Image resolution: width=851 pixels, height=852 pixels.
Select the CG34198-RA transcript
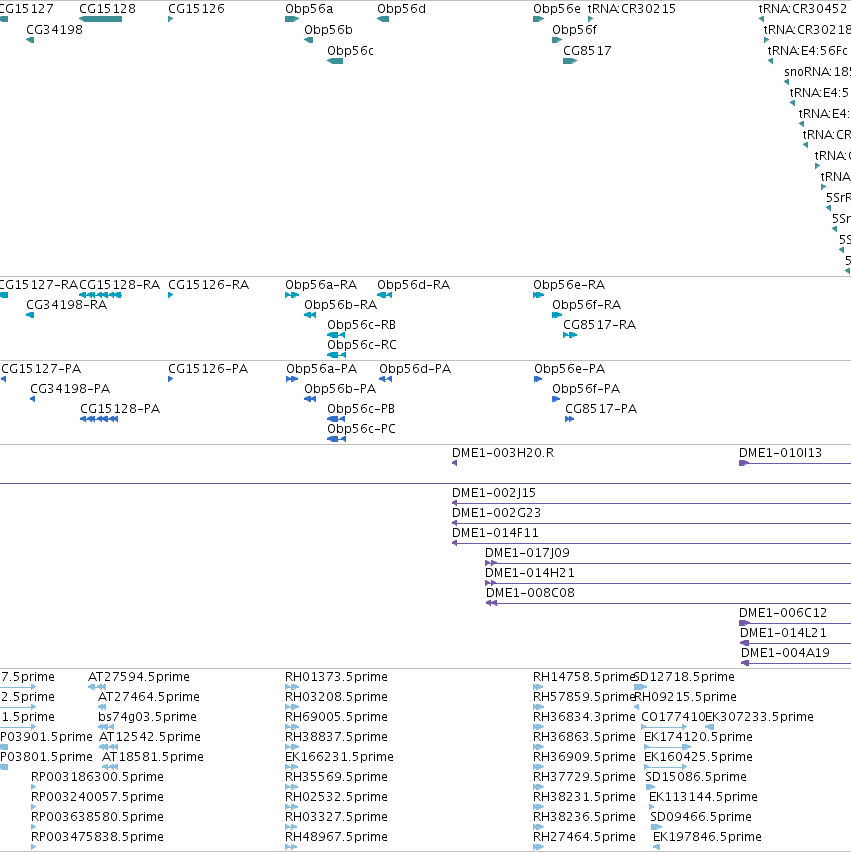point(30,315)
